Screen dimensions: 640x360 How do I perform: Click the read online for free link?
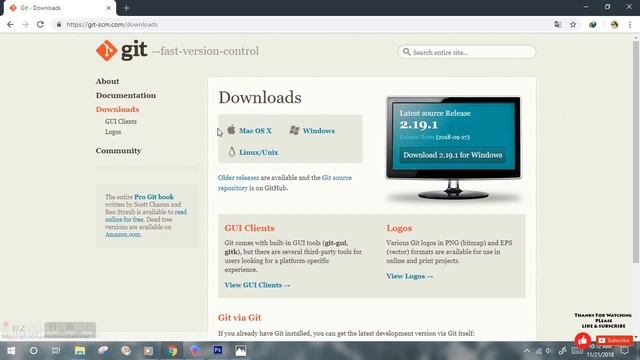[146, 216]
